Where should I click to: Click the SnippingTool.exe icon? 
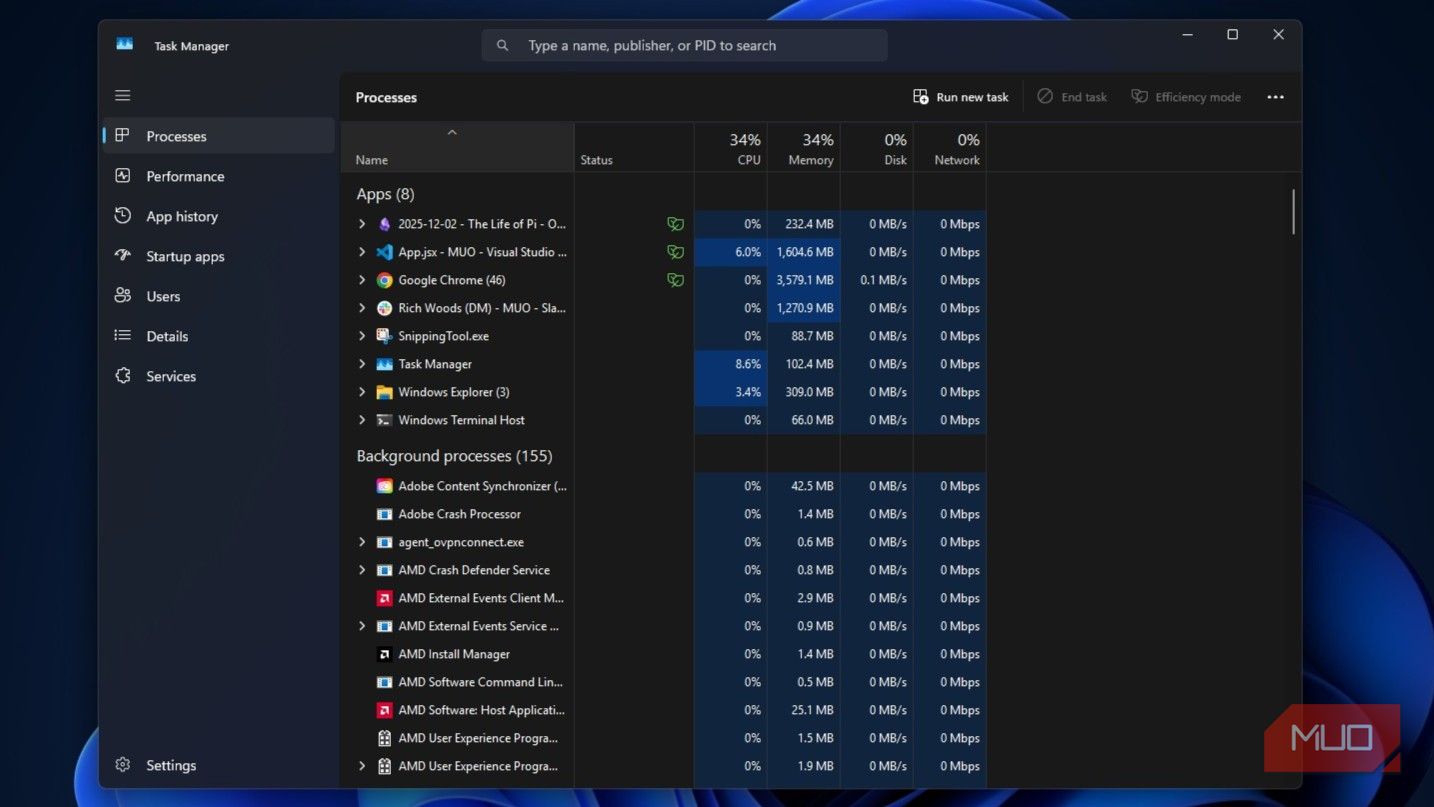[x=384, y=336]
